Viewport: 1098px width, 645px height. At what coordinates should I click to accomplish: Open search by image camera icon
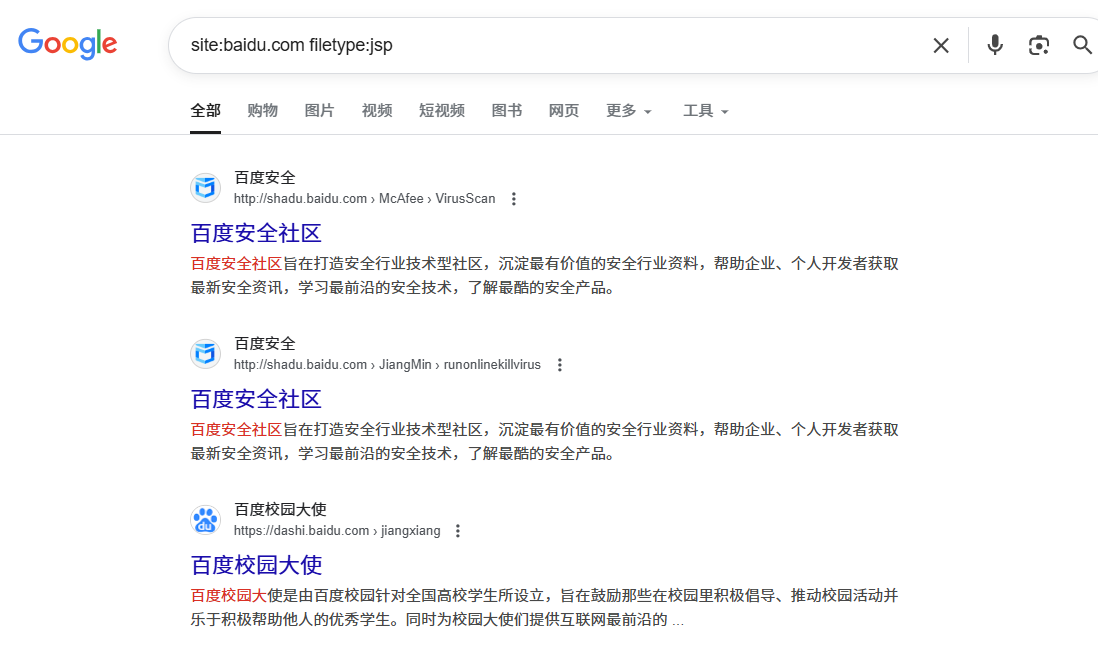pos(1038,46)
